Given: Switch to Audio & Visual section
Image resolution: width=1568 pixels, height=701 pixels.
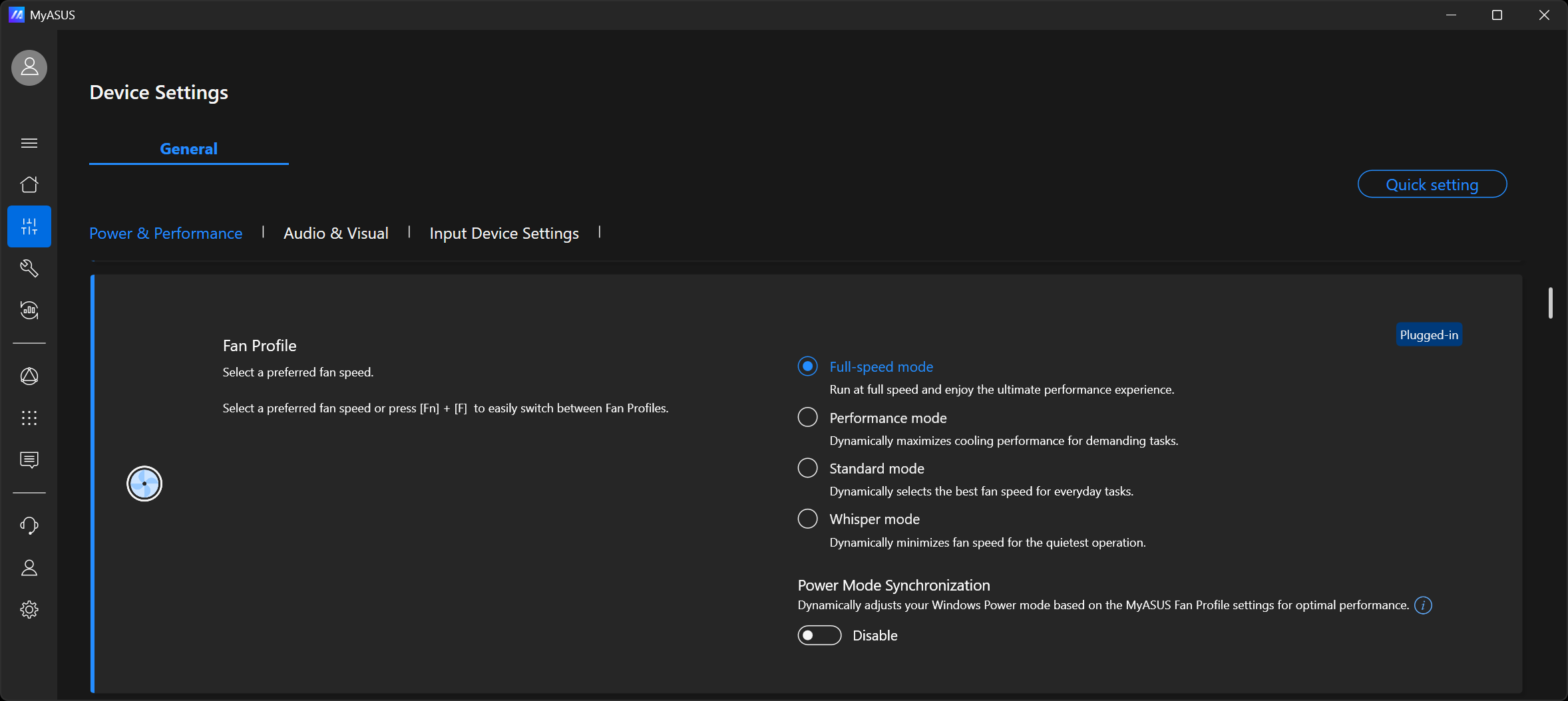Looking at the screenshot, I should coord(335,233).
